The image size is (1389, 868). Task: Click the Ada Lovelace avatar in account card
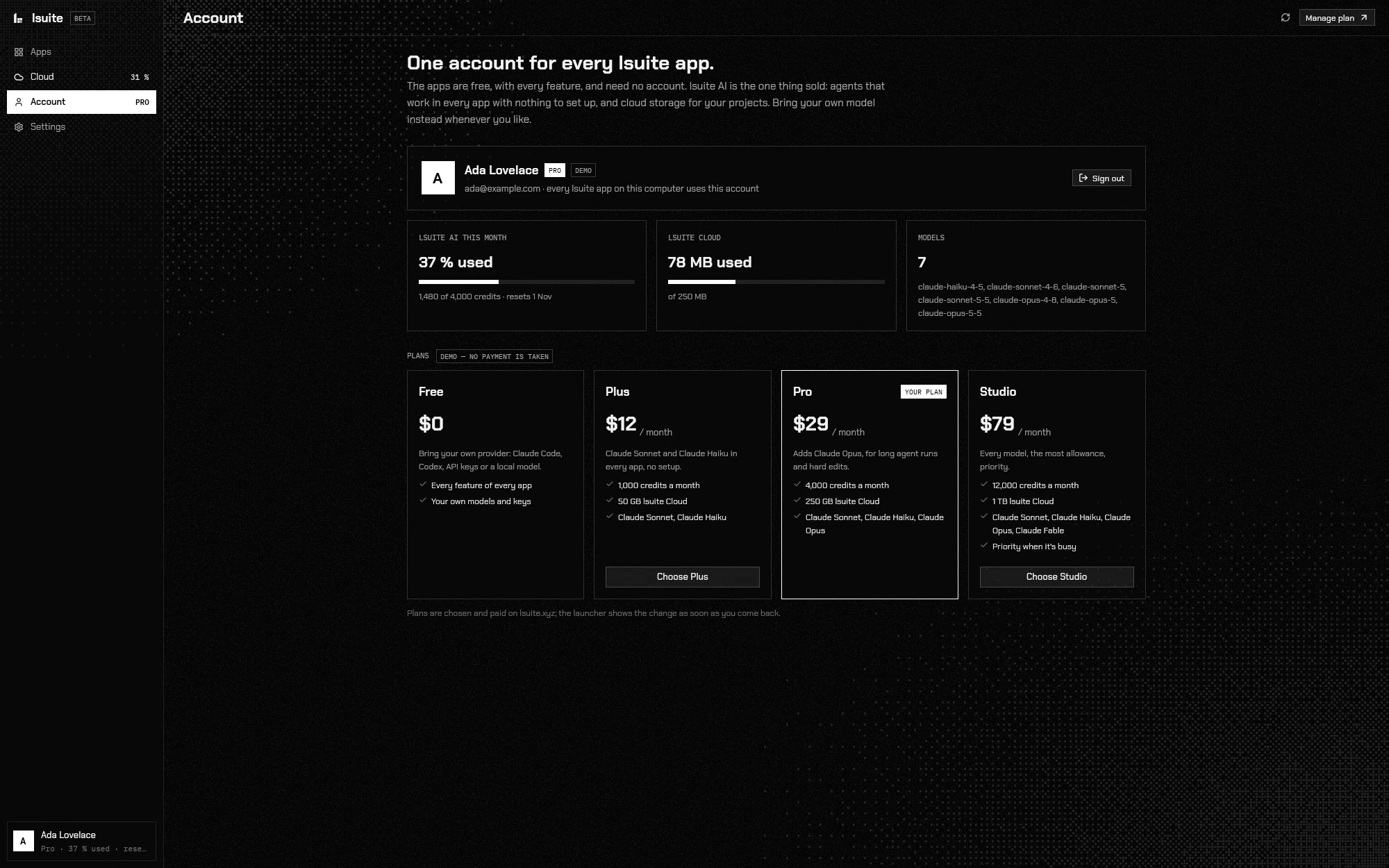(438, 178)
